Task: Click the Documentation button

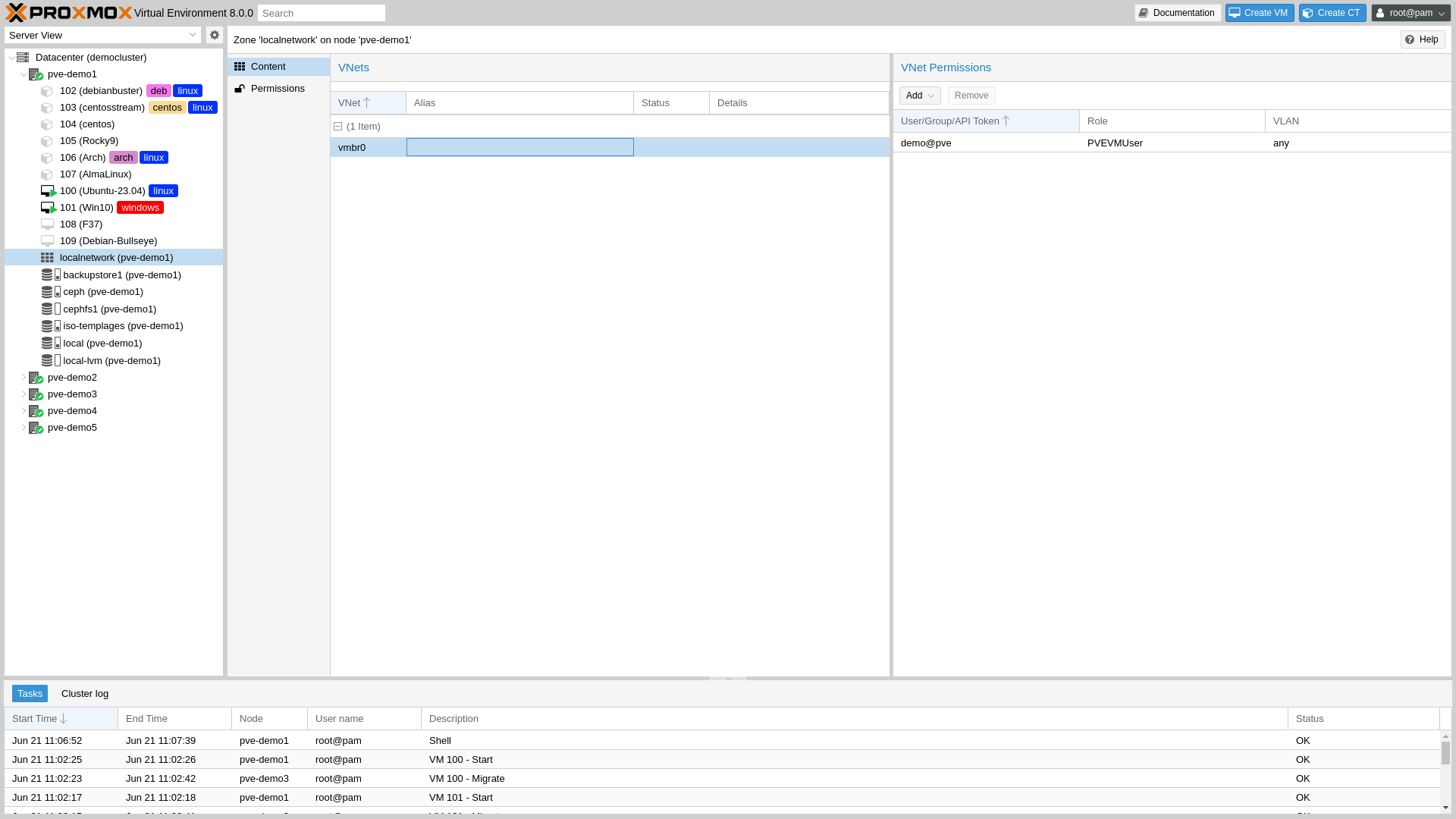Action: coord(1177,13)
